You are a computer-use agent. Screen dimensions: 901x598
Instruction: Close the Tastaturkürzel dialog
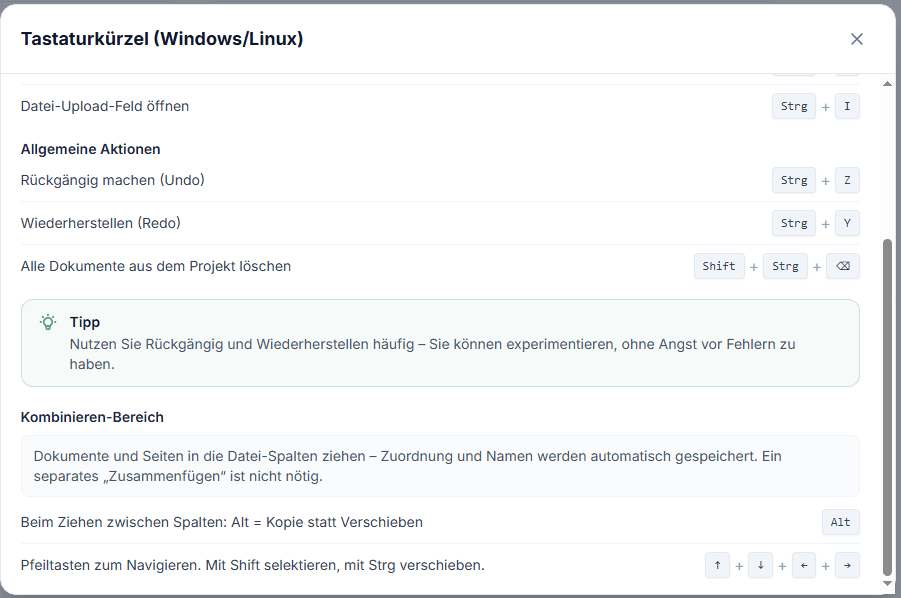pyautogui.click(x=856, y=39)
